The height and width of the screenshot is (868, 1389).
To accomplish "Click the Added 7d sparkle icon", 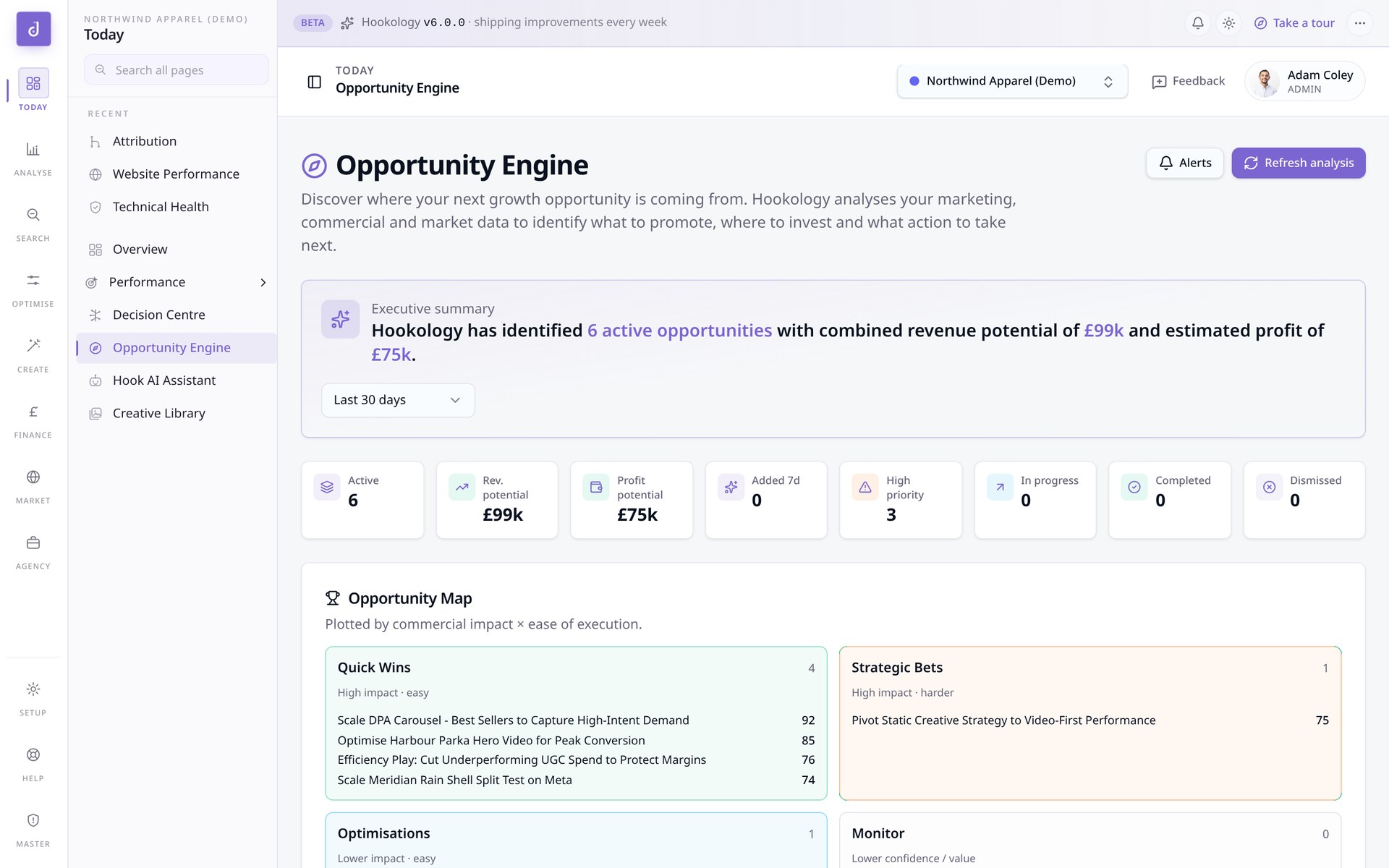I will 731,487.
